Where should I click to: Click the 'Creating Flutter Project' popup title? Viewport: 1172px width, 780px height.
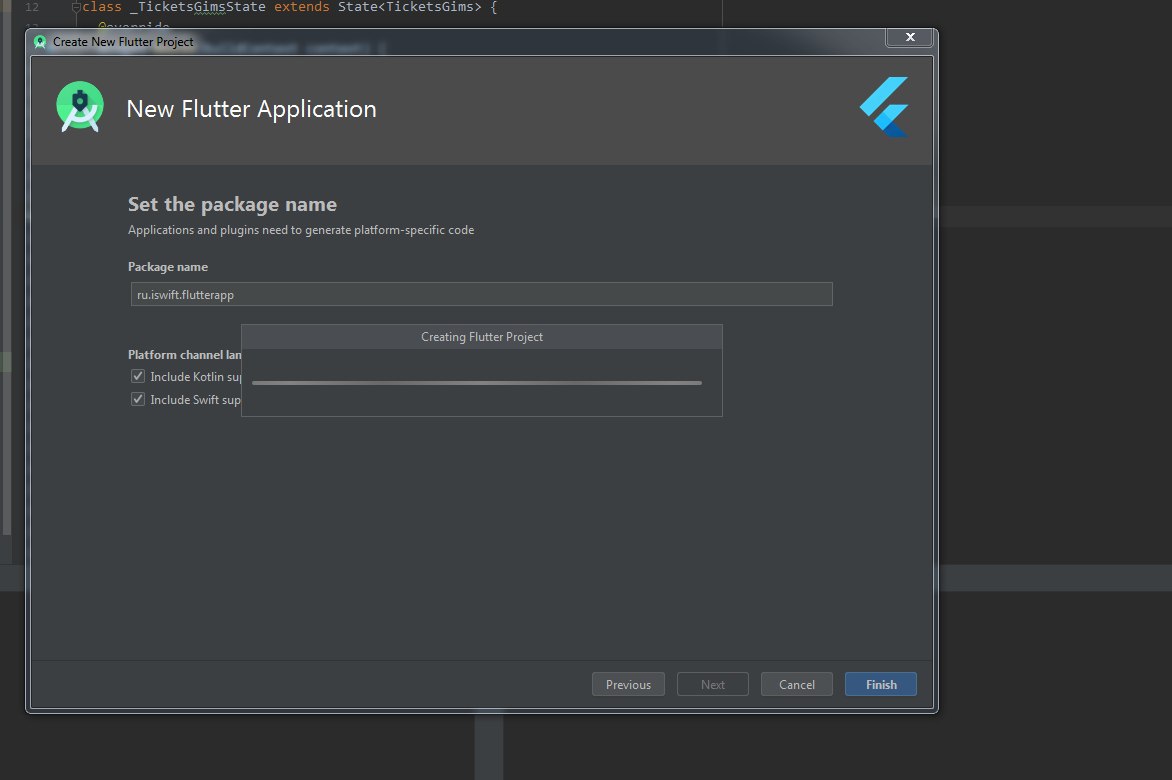(482, 337)
